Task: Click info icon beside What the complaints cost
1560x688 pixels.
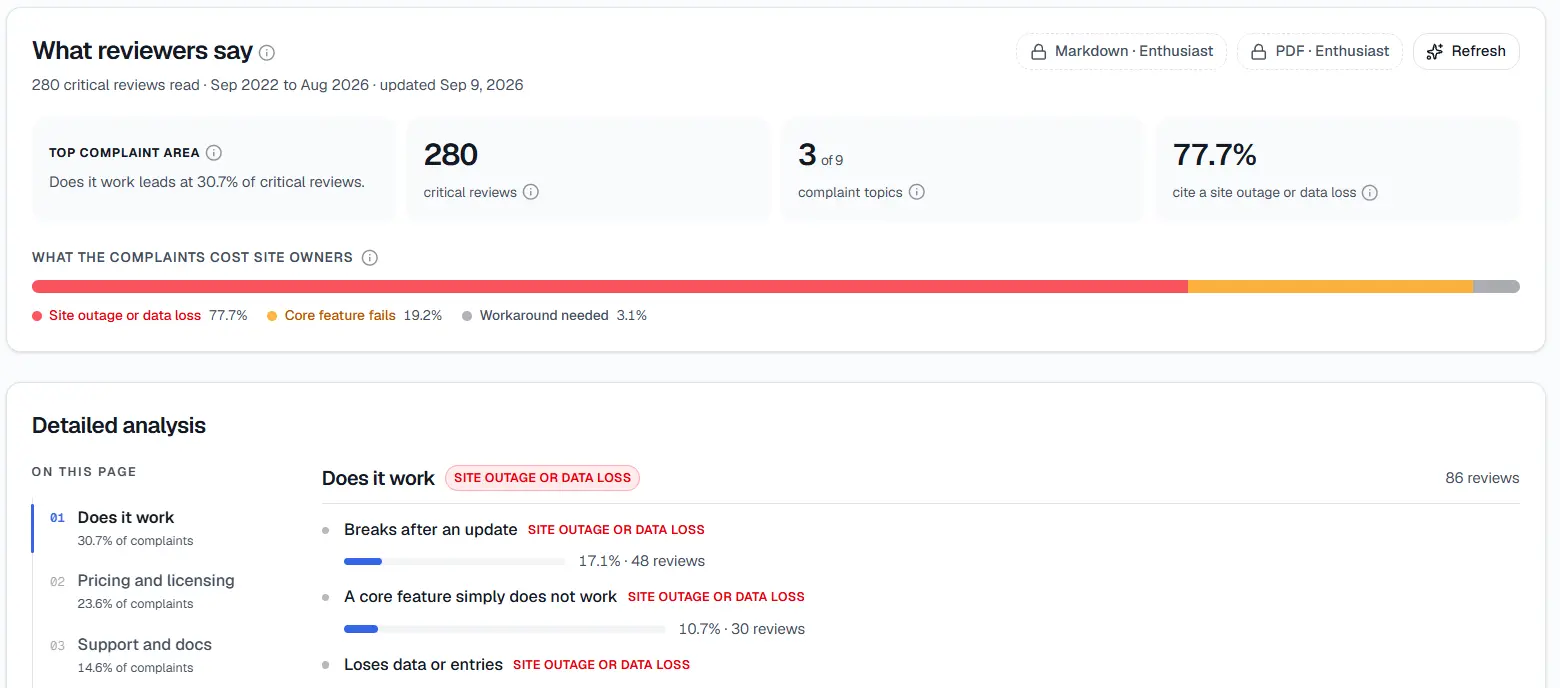Action: (x=370, y=258)
